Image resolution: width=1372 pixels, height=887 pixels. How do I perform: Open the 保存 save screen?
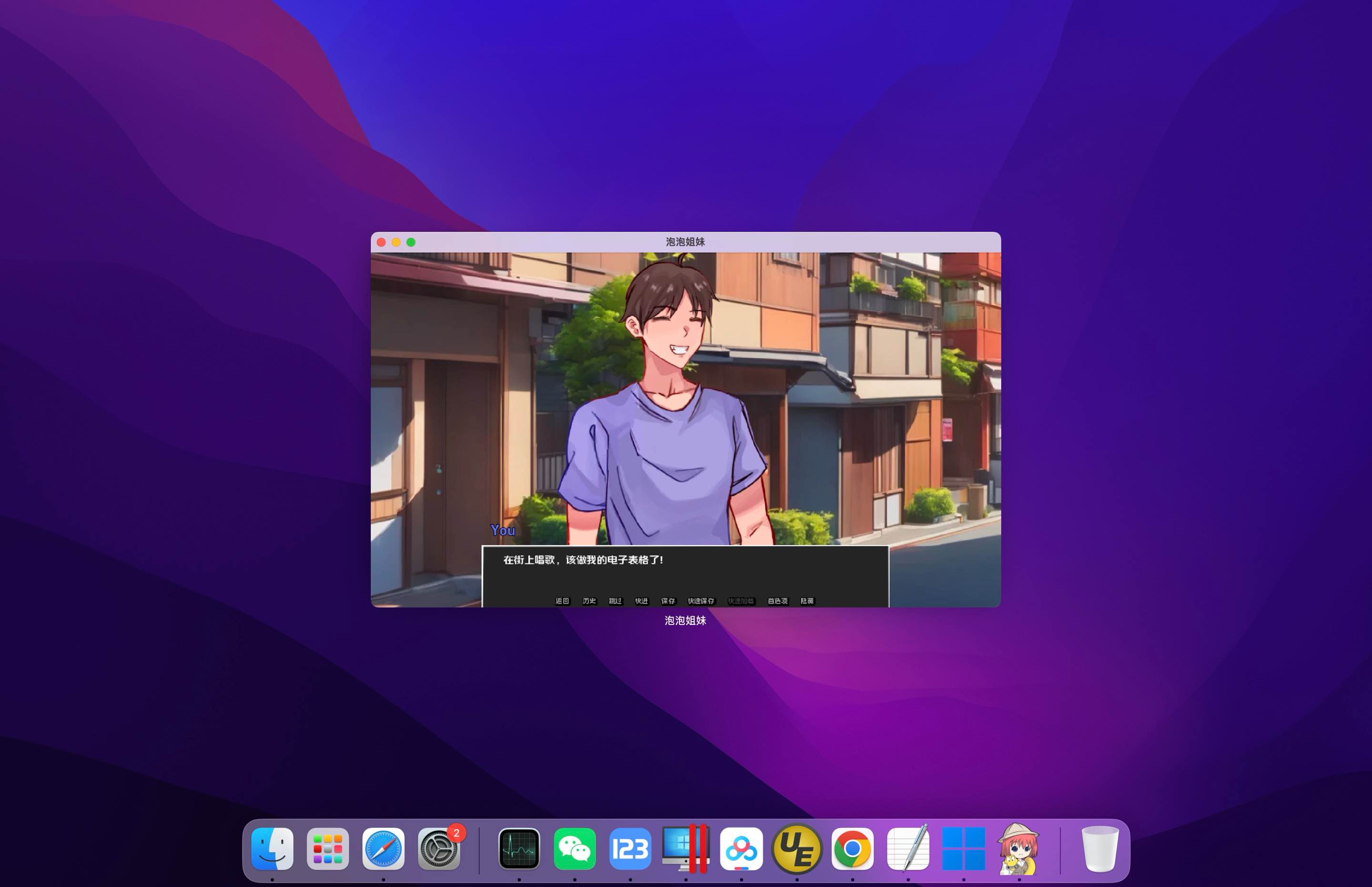[668, 601]
